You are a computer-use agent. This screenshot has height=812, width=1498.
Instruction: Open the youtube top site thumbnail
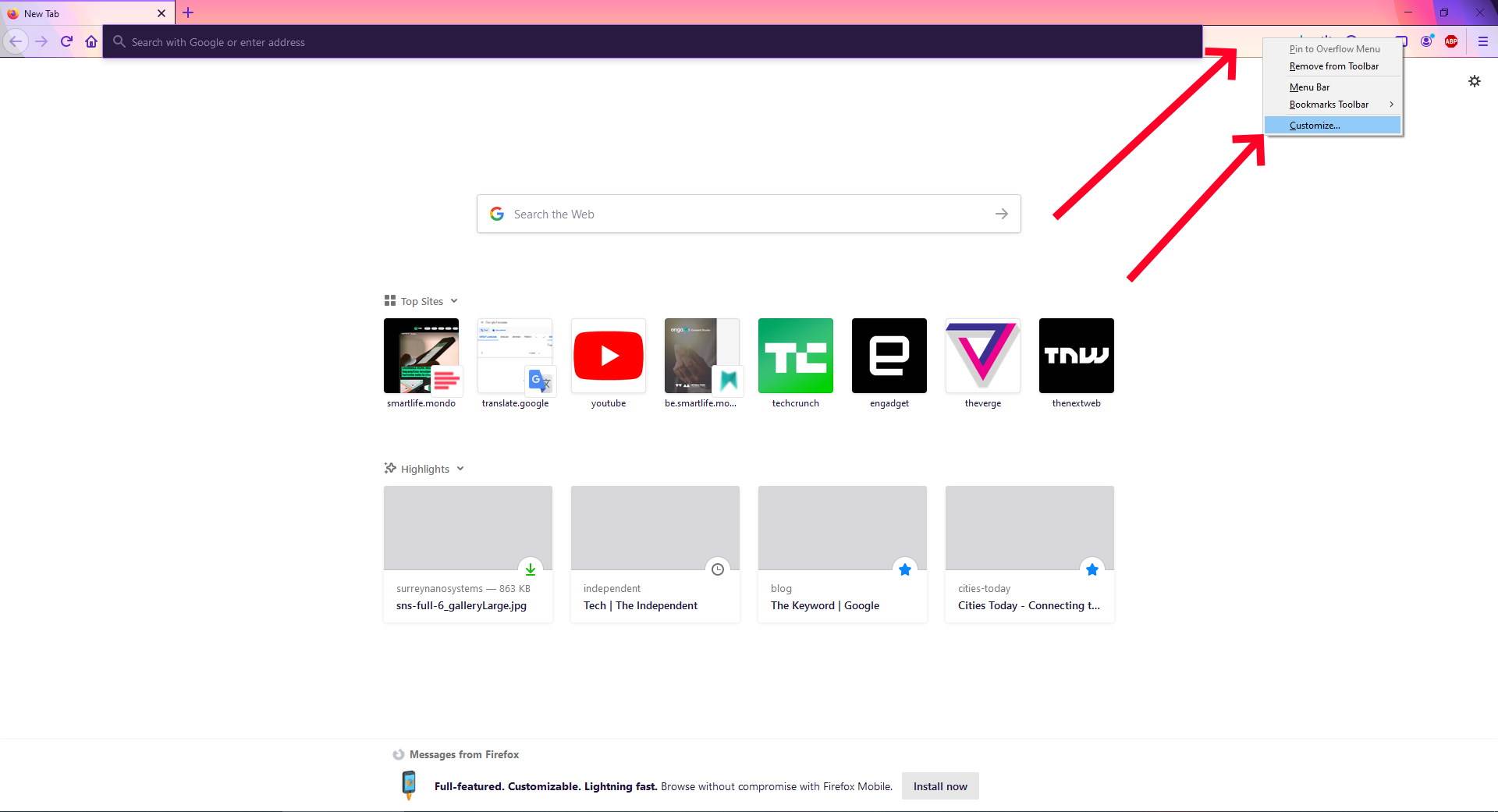(x=608, y=355)
